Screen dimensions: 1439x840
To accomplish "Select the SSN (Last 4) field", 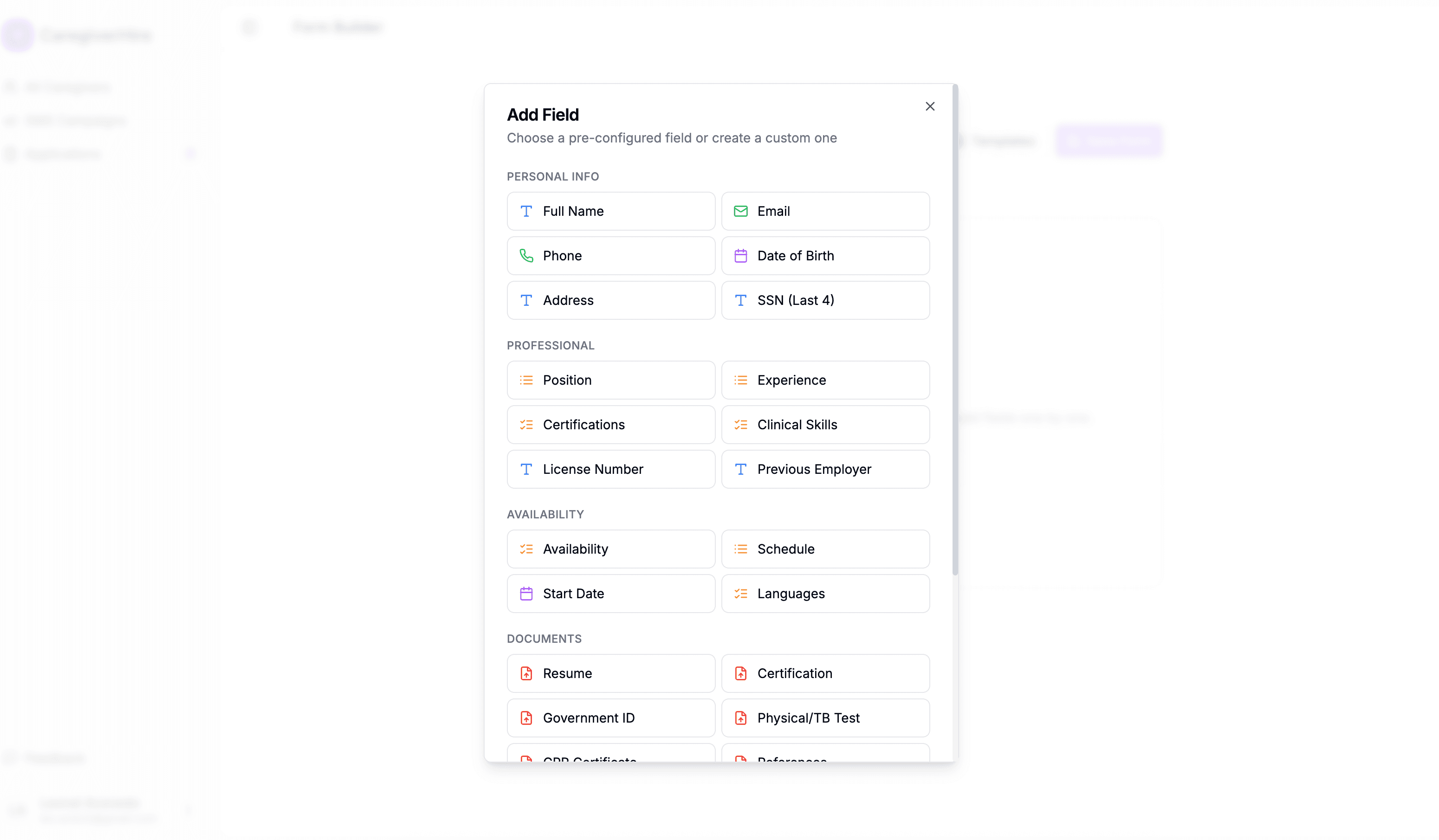I will tap(825, 300).
